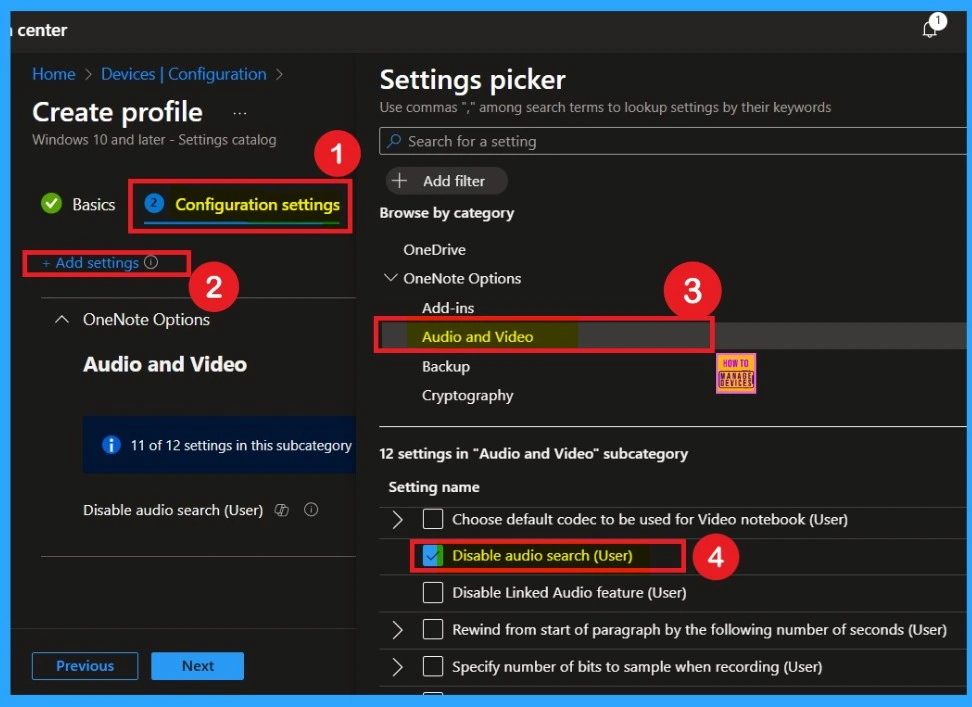Select Add-ins subcategory
972x707 pixels.
448,308
